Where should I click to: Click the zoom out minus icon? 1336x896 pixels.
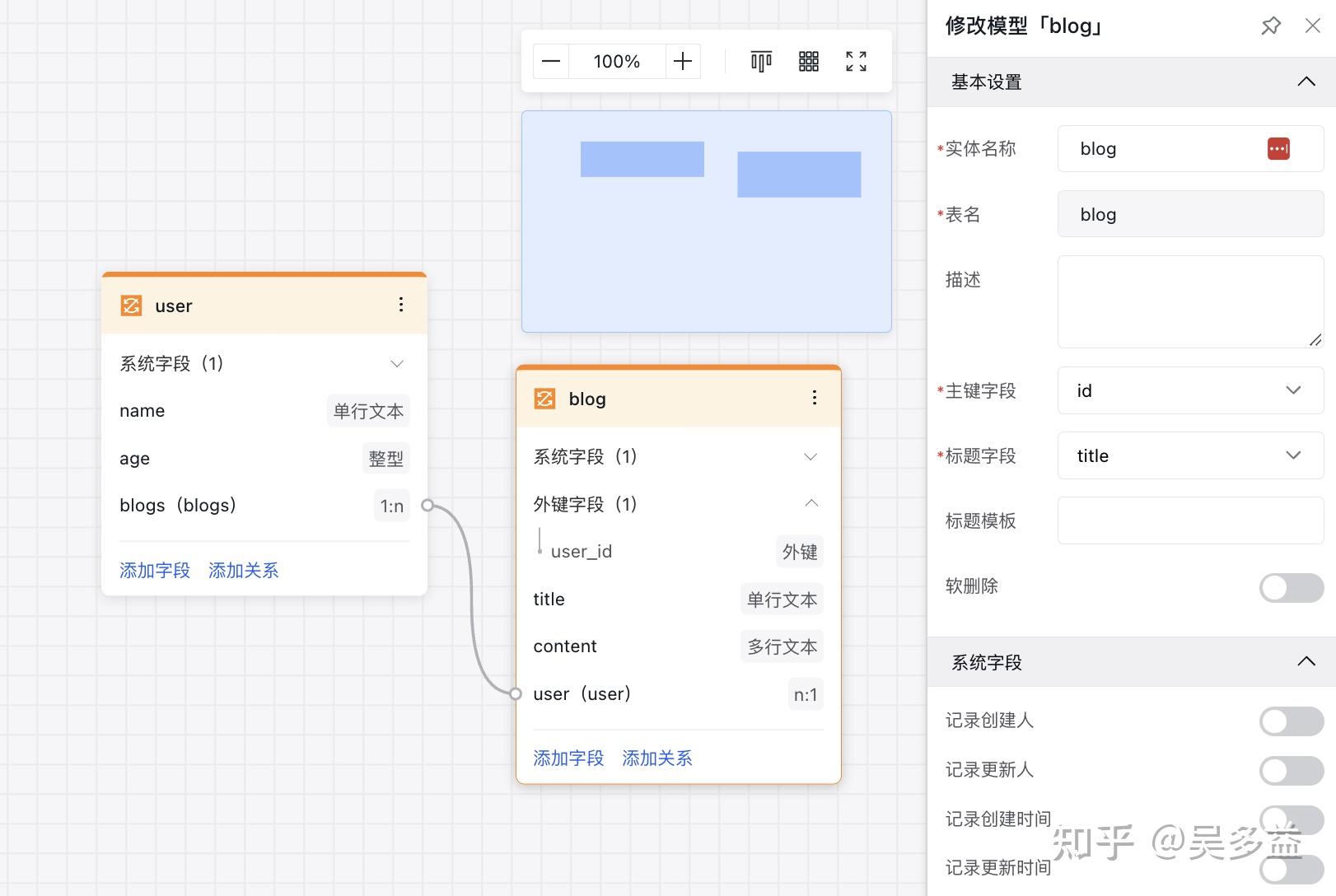coord(550,61)
